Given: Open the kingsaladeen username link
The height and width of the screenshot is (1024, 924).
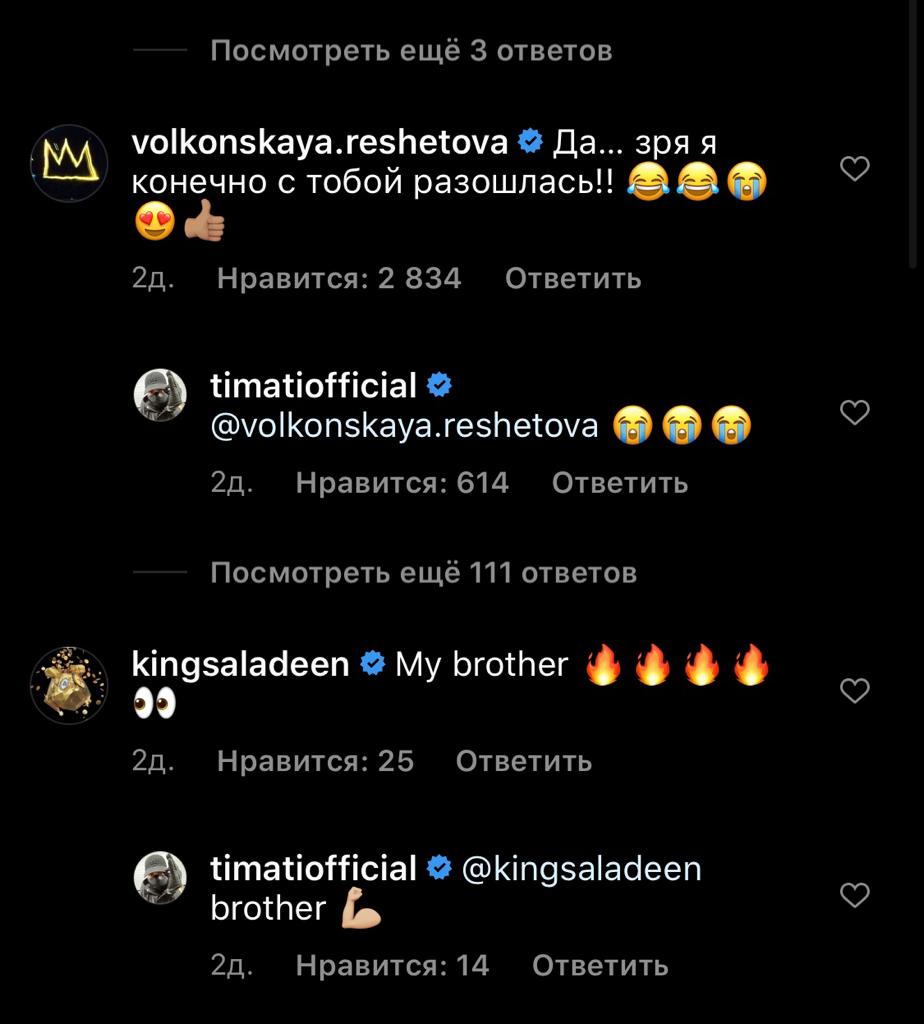Looking at the screenshot, I should tap(241, 663).
